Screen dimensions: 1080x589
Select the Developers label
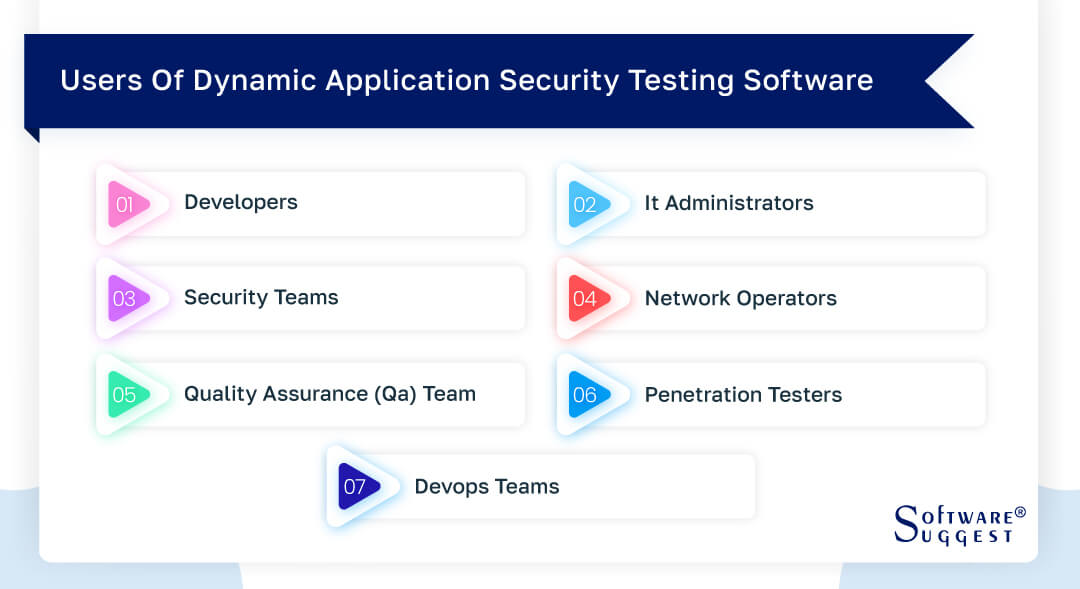coord(240,203)
